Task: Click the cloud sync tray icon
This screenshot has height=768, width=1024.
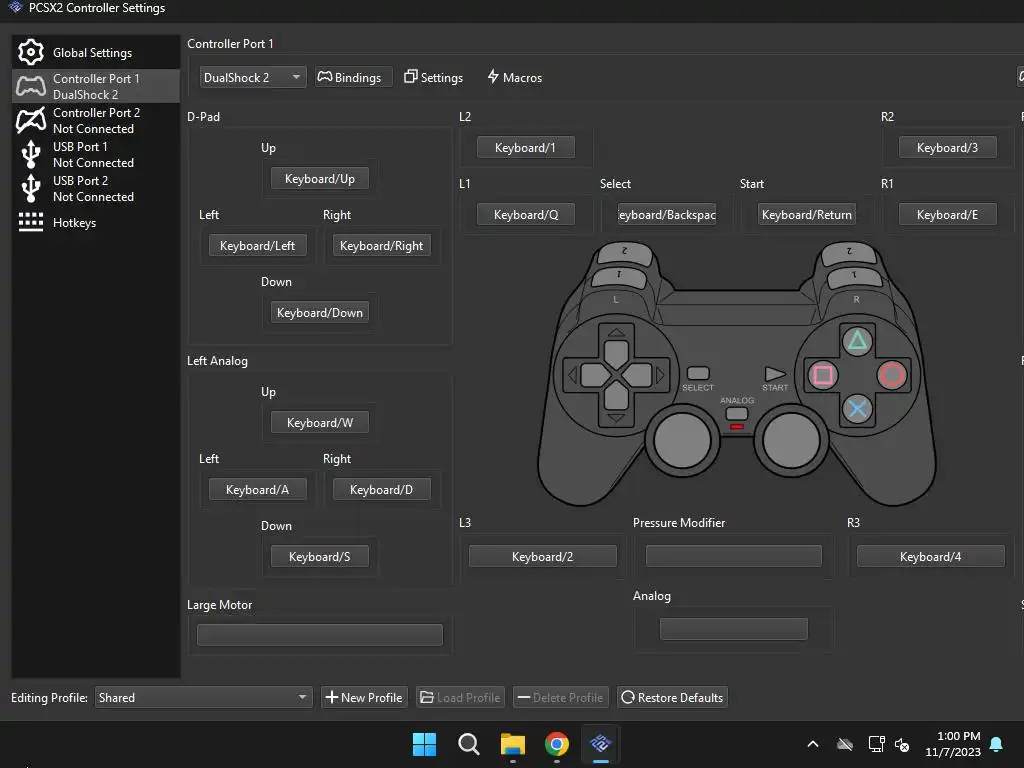Action: [845, 744]
